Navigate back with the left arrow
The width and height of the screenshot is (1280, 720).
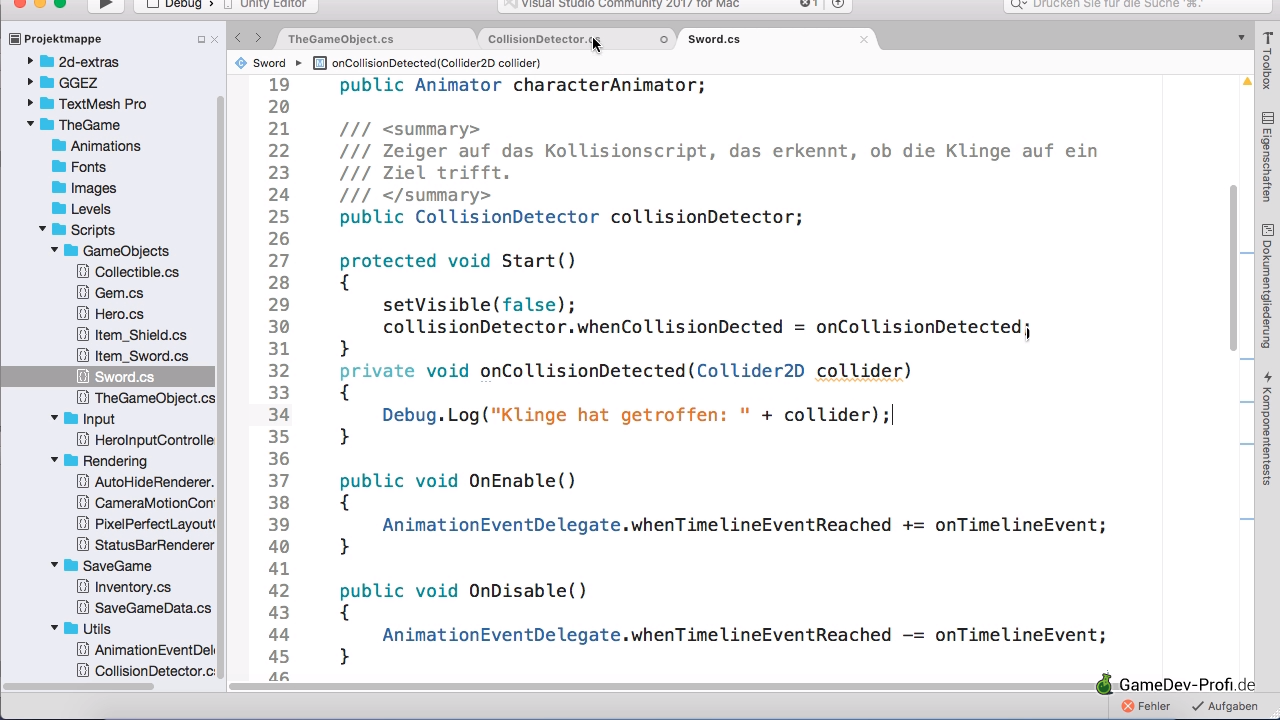pos(238,38)
